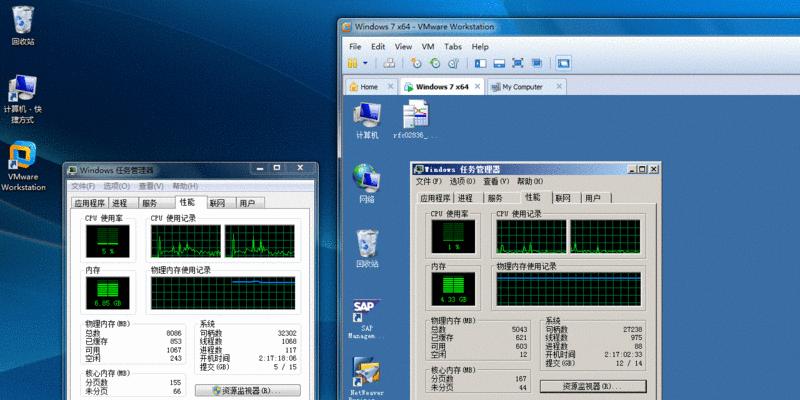
Task: Click guest 内存 meter showing 4.33 GB
Action: point(454,289)
